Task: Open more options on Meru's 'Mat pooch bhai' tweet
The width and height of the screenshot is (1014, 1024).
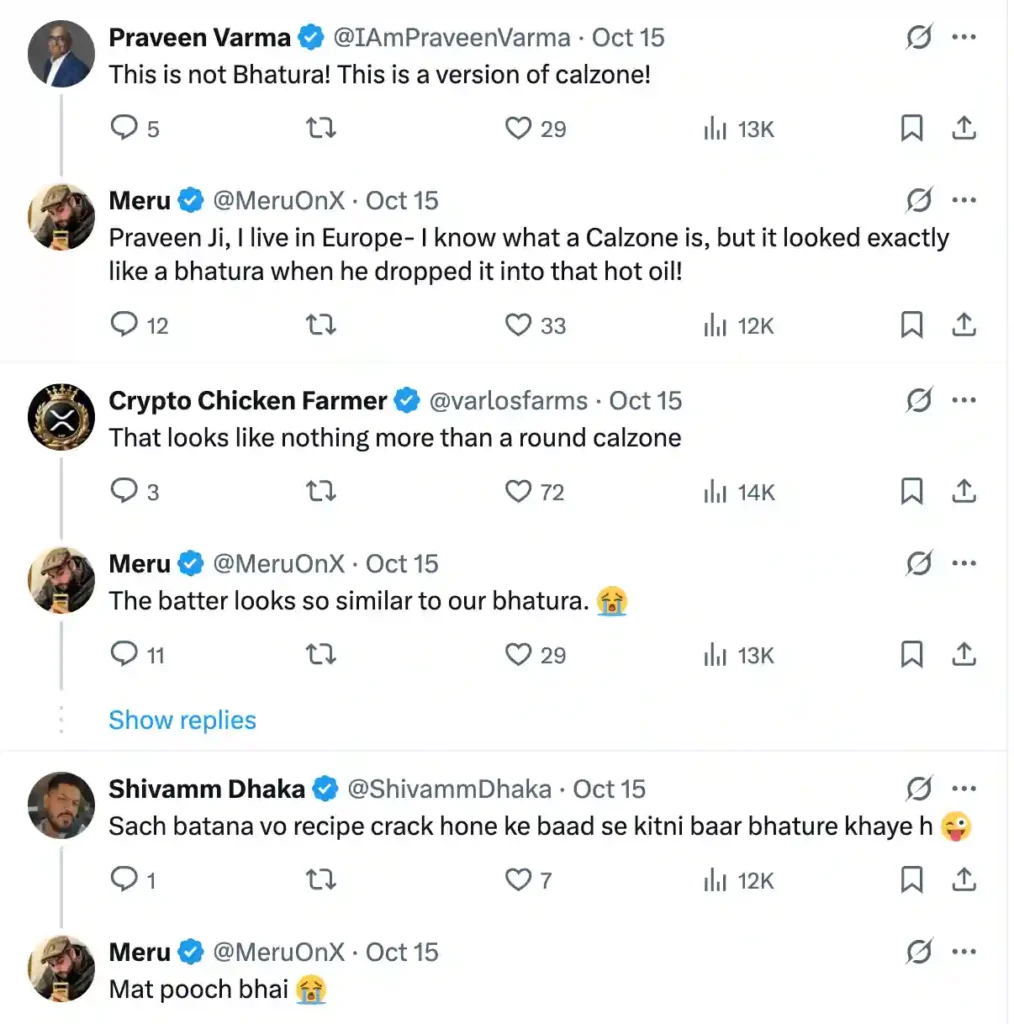Action: [x=963, y=952]
